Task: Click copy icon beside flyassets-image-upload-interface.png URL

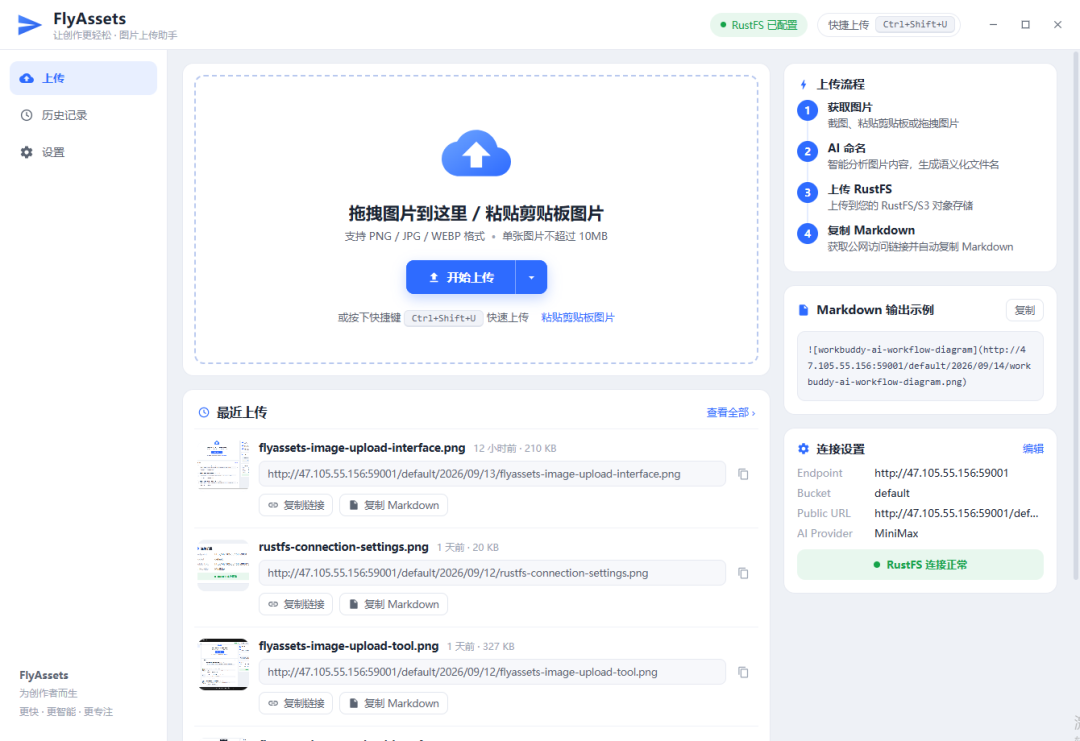Action: (x=743, y=474)
